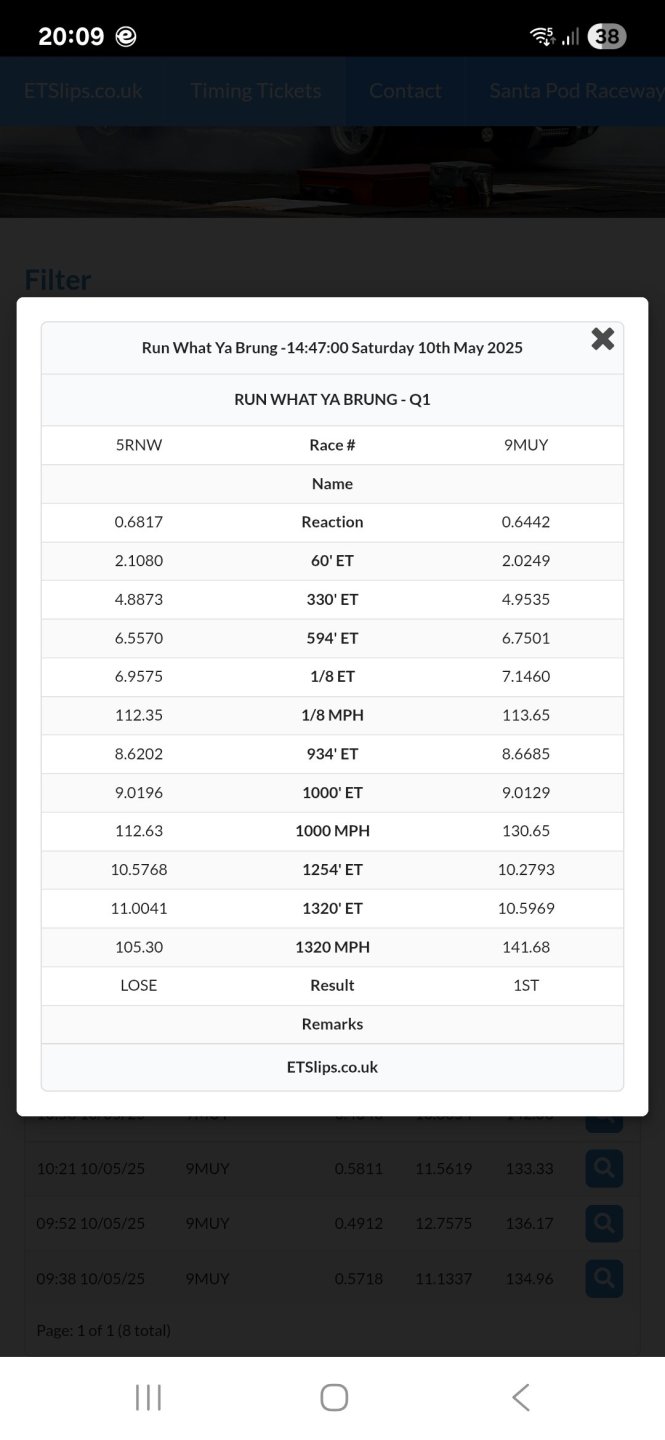This screenshot has height=1440, width=665.
Task: Tap the Wi-Fi status icon
Action: [x=542, y=37]
